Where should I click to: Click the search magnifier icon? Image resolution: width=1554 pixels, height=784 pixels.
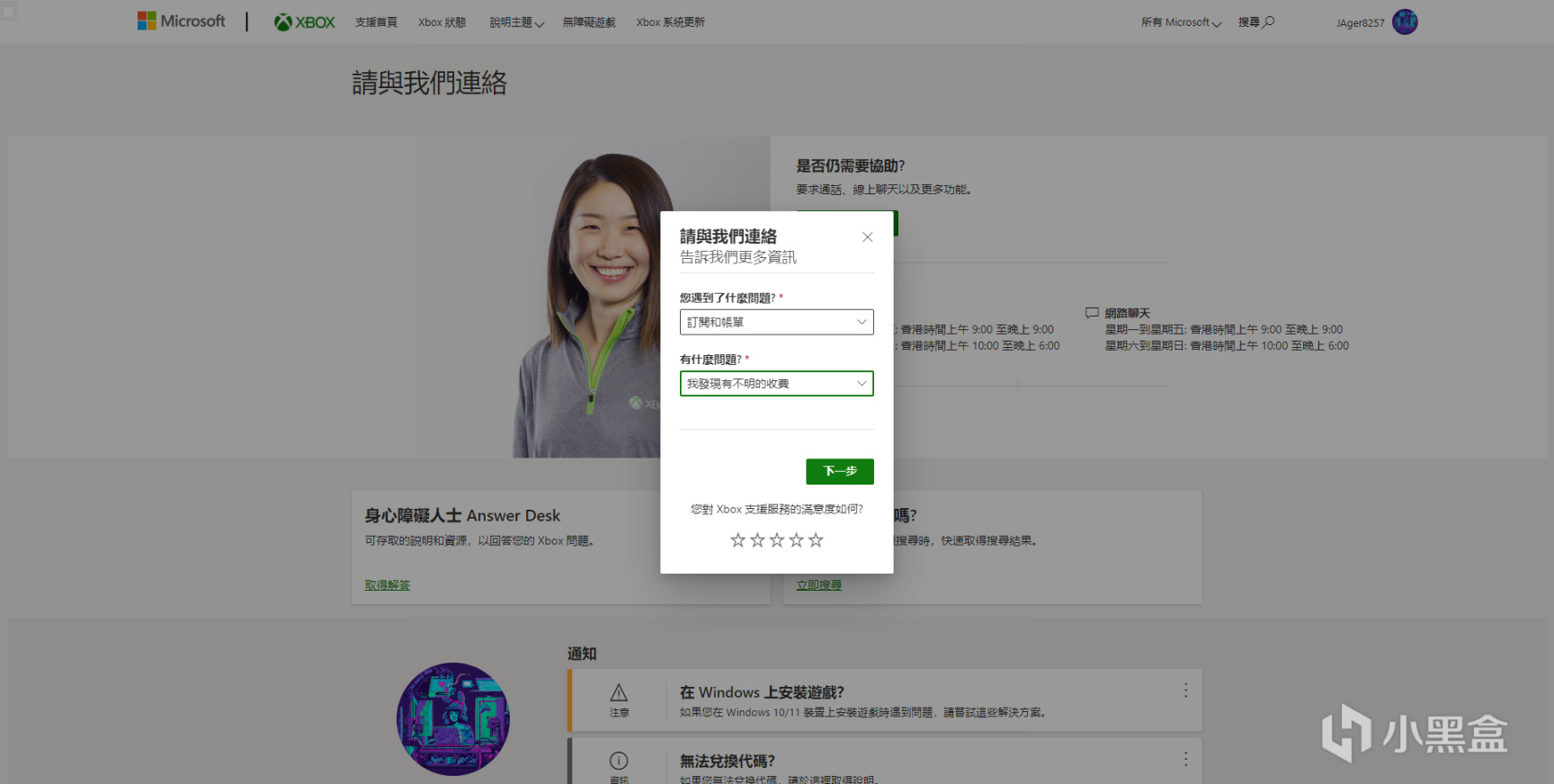pos(1269,22)
